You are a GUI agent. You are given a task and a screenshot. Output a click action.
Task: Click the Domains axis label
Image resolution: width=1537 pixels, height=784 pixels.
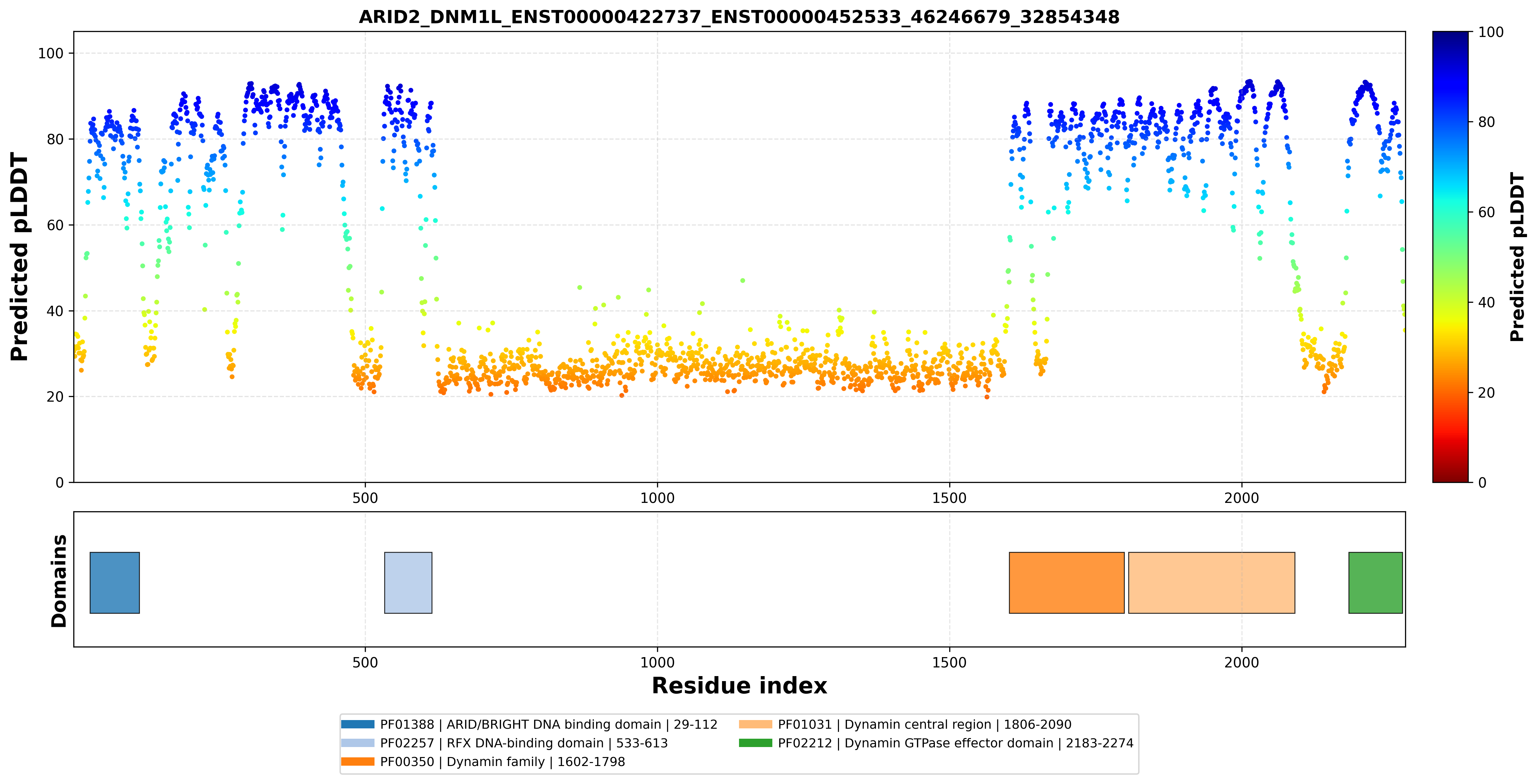(58, 581)
